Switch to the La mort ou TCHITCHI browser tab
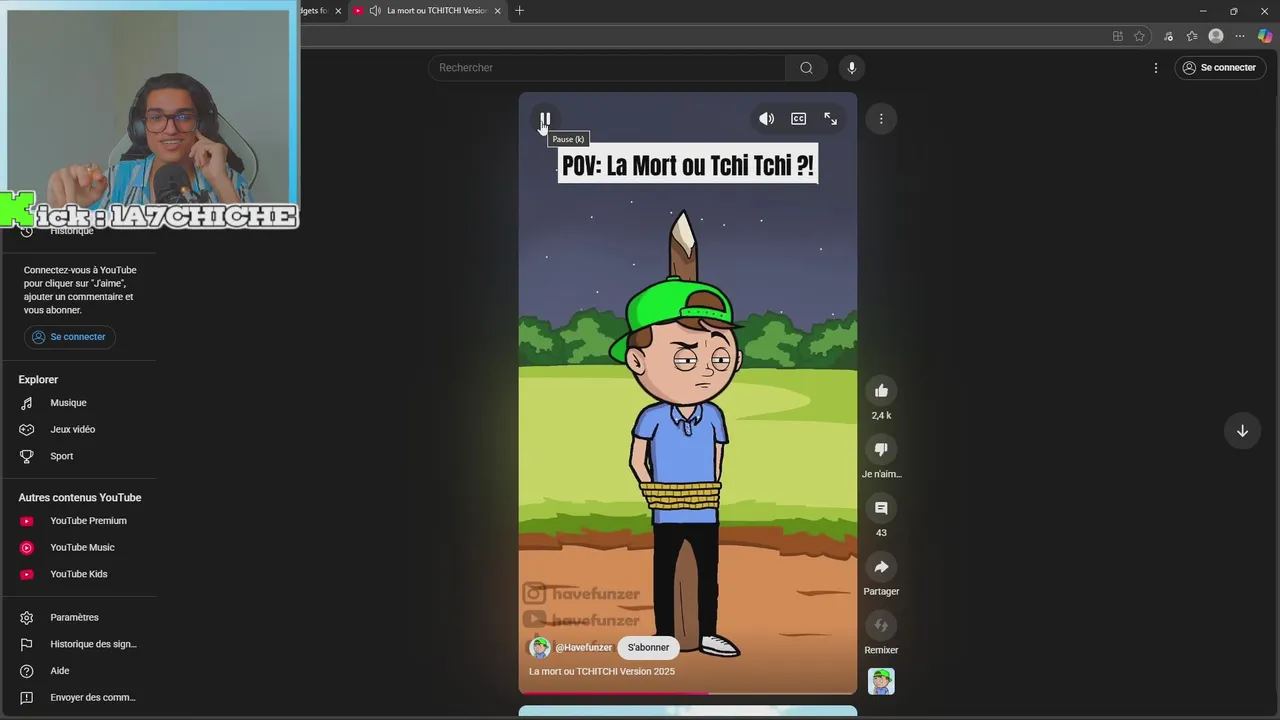The image size is (1280, 720). pos(427,11)
